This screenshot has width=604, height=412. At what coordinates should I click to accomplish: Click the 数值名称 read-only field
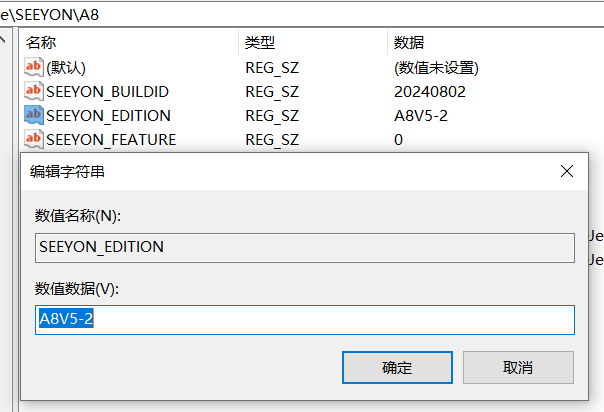coord(305,247)
